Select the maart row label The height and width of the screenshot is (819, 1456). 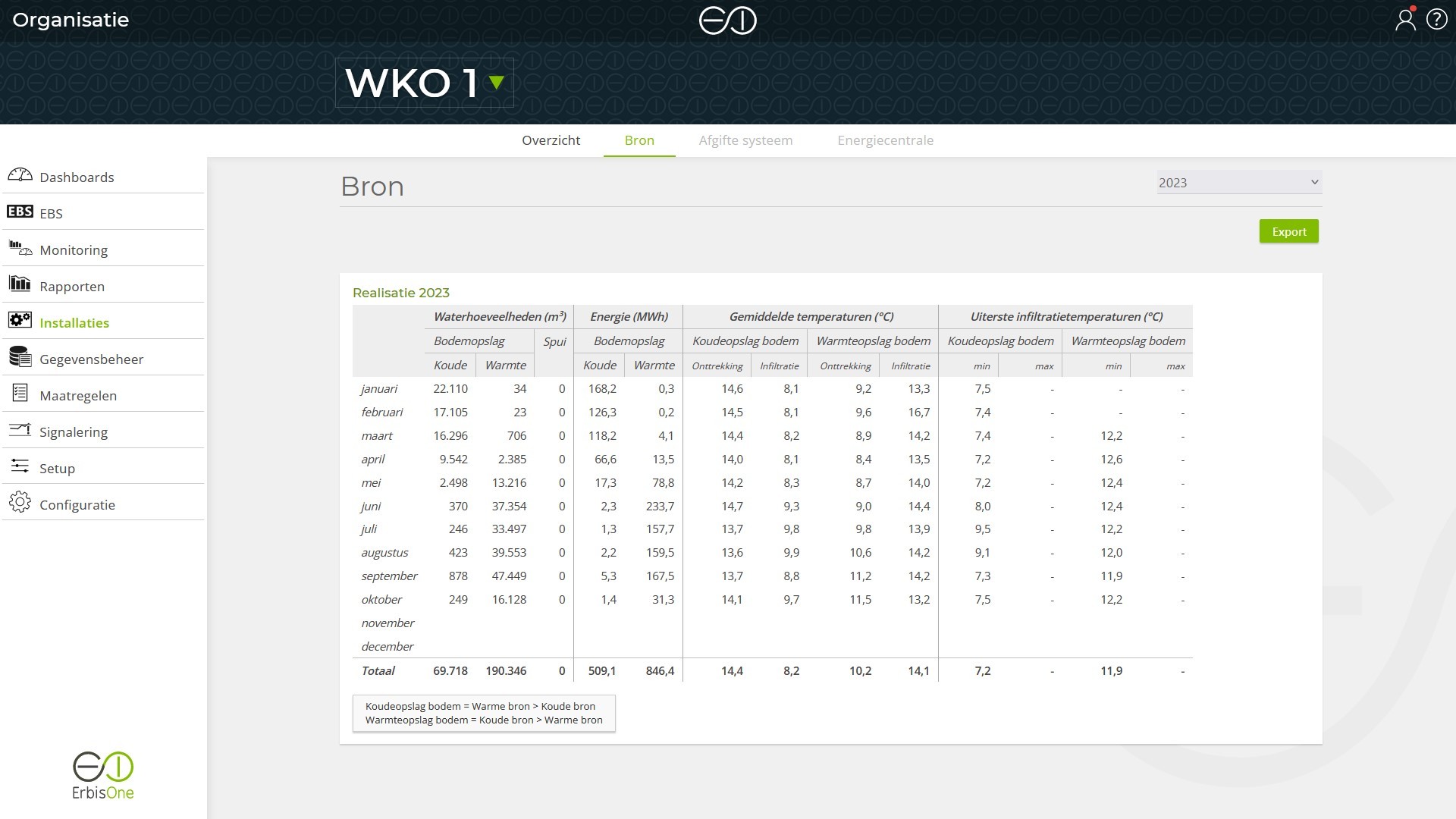(377, 436)
